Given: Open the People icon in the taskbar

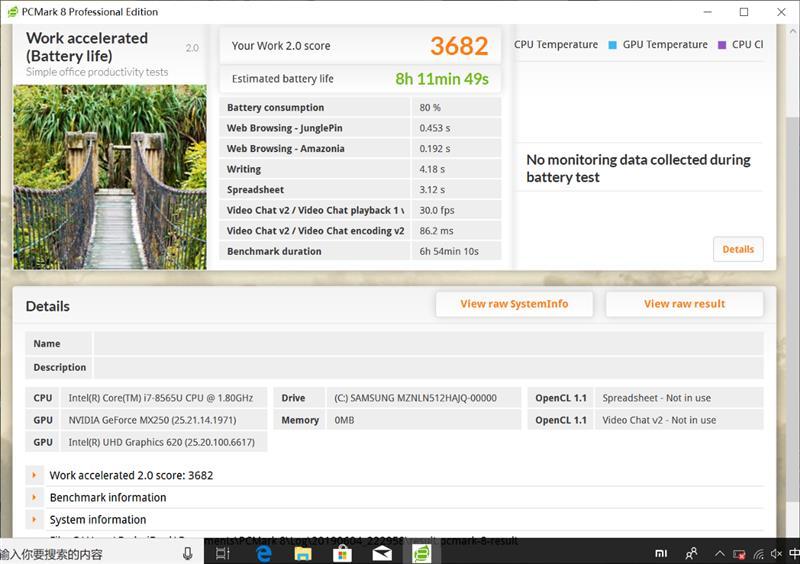Looking at the screenshot, I should tap(691, 553).
